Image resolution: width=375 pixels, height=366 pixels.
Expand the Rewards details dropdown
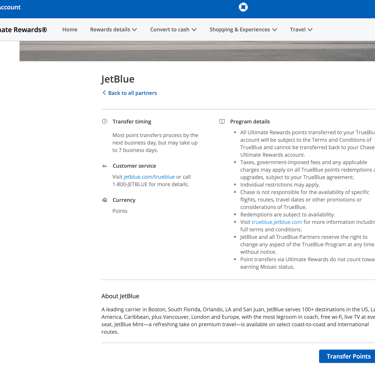click(x=113, y=29)
